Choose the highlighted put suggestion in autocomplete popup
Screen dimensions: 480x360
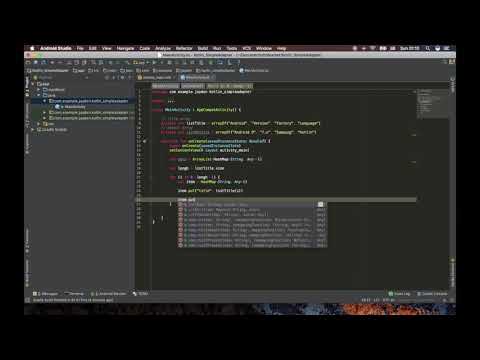tap(252, 205)
